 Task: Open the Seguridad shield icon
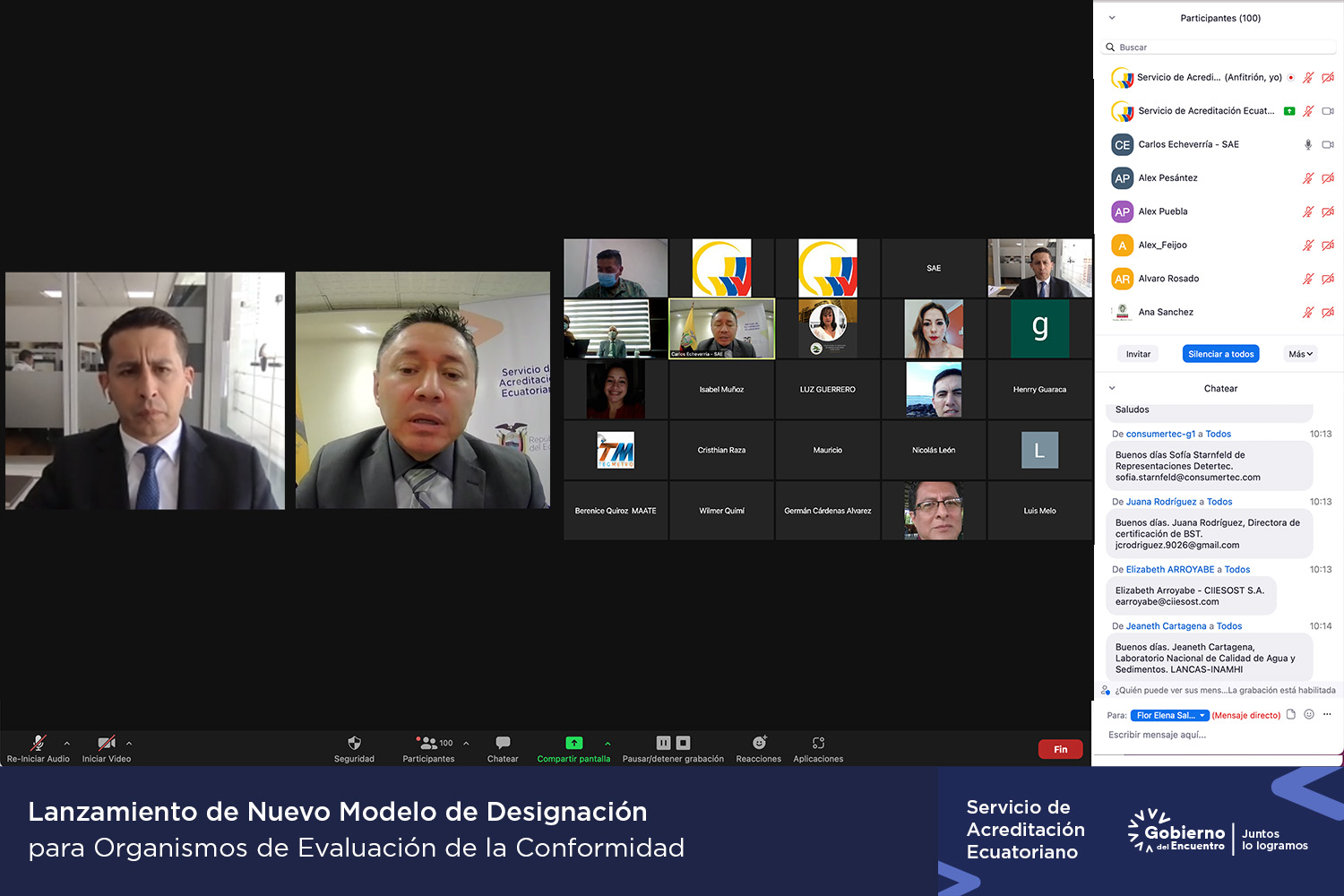coord(354,743)
